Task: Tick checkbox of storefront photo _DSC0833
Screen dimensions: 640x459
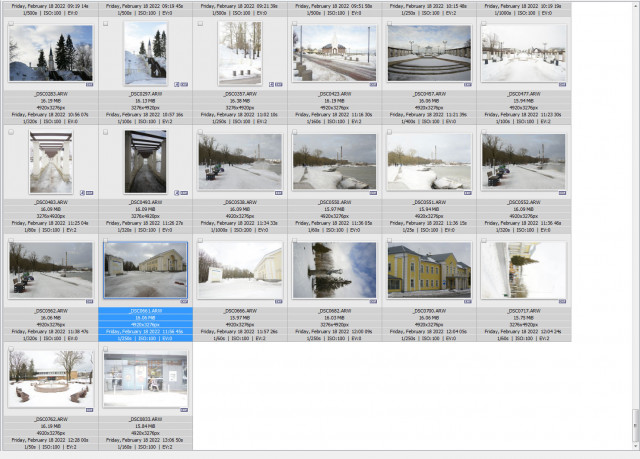Action: tap(106, 349)
